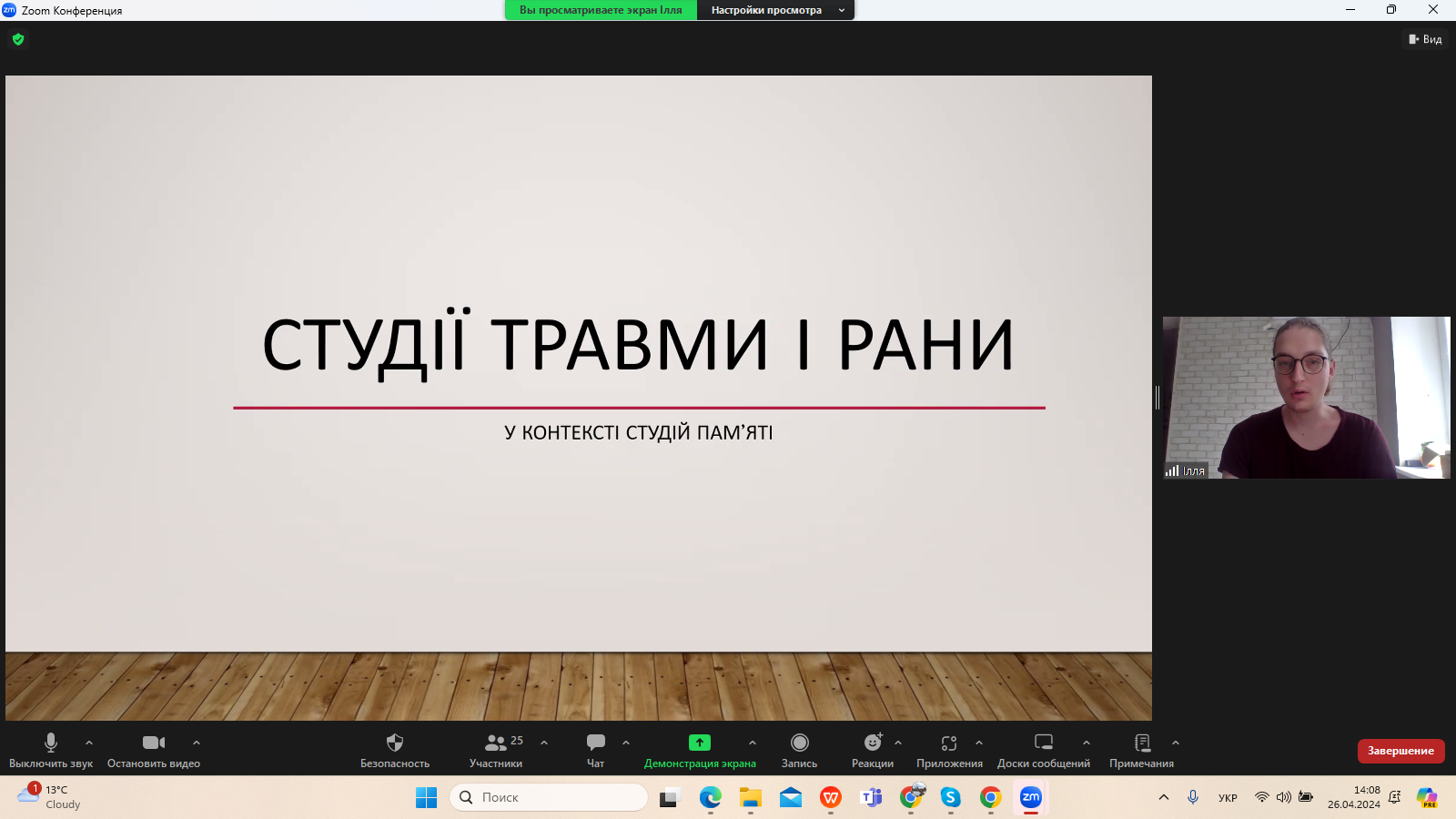Click the green encryption shield icon

point(18,39)
